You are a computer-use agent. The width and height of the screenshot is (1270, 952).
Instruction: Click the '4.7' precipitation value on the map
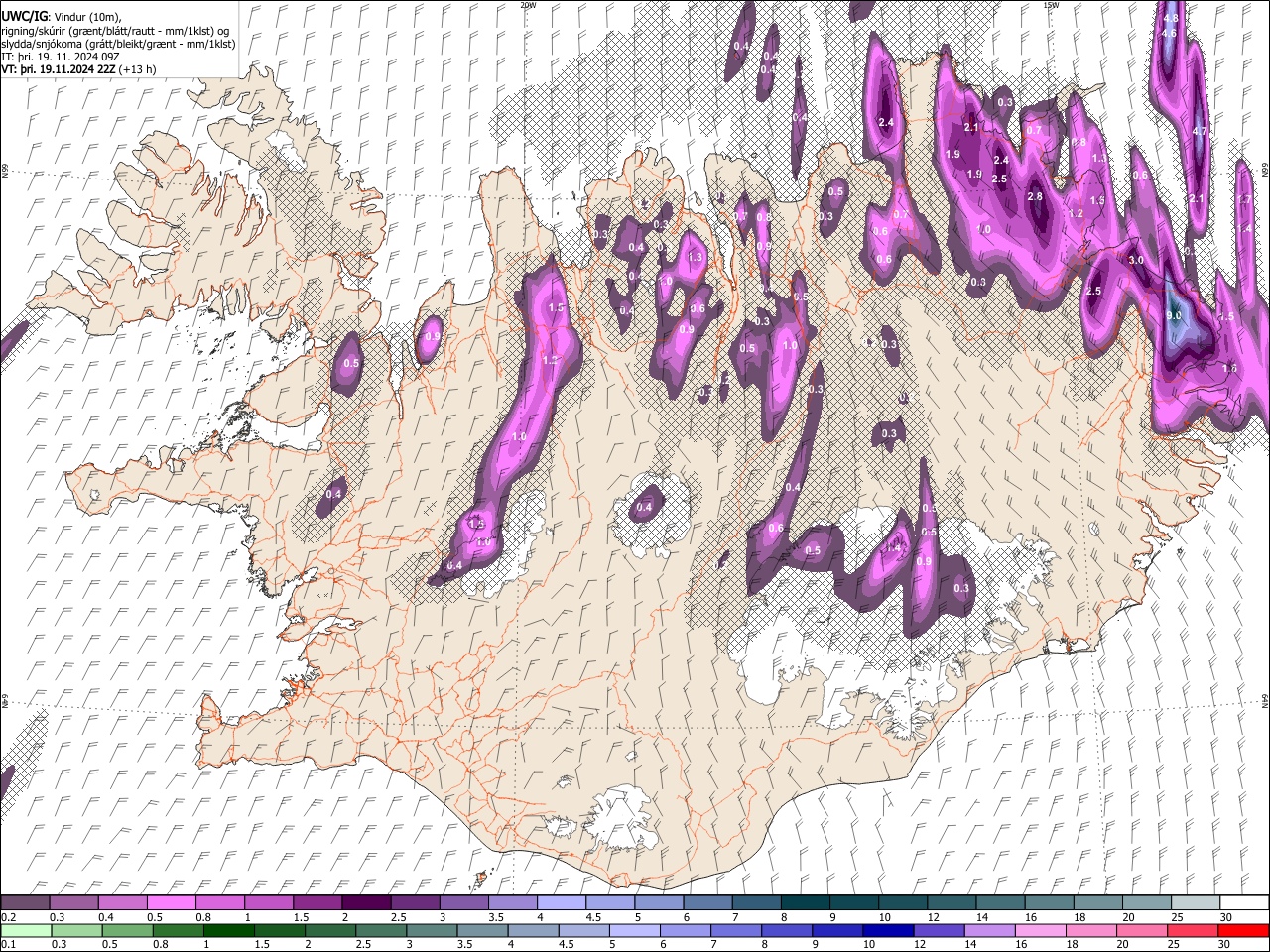[1200, 131]
